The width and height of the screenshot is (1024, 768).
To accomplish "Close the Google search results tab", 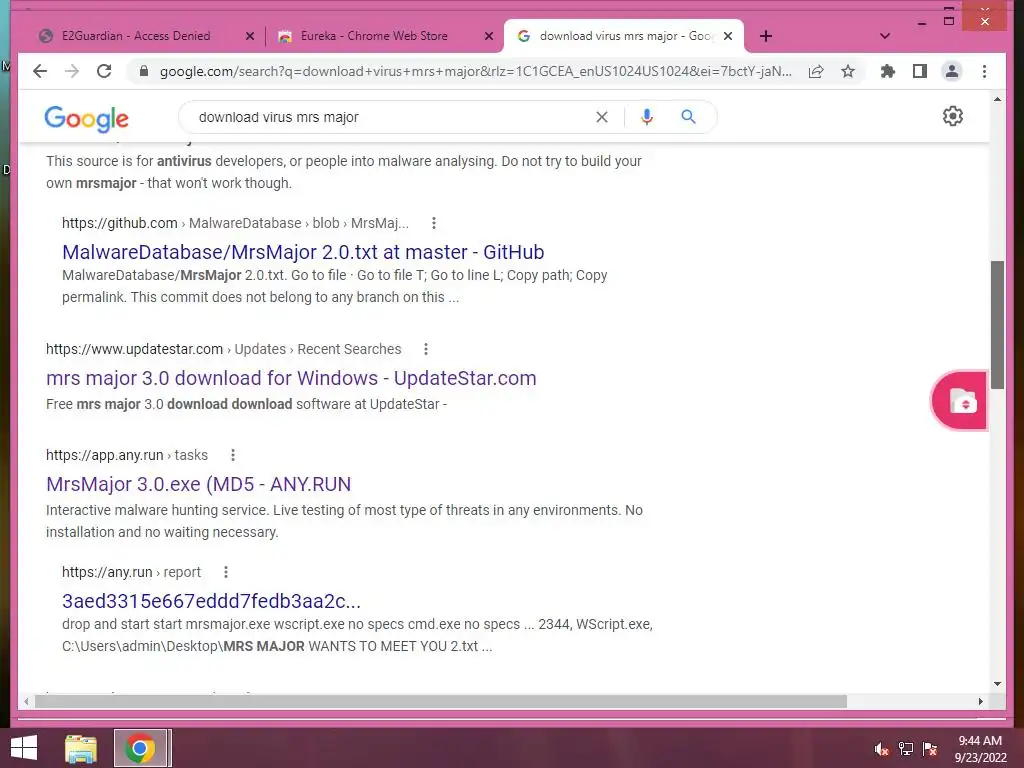I will (x=728, y=37).
